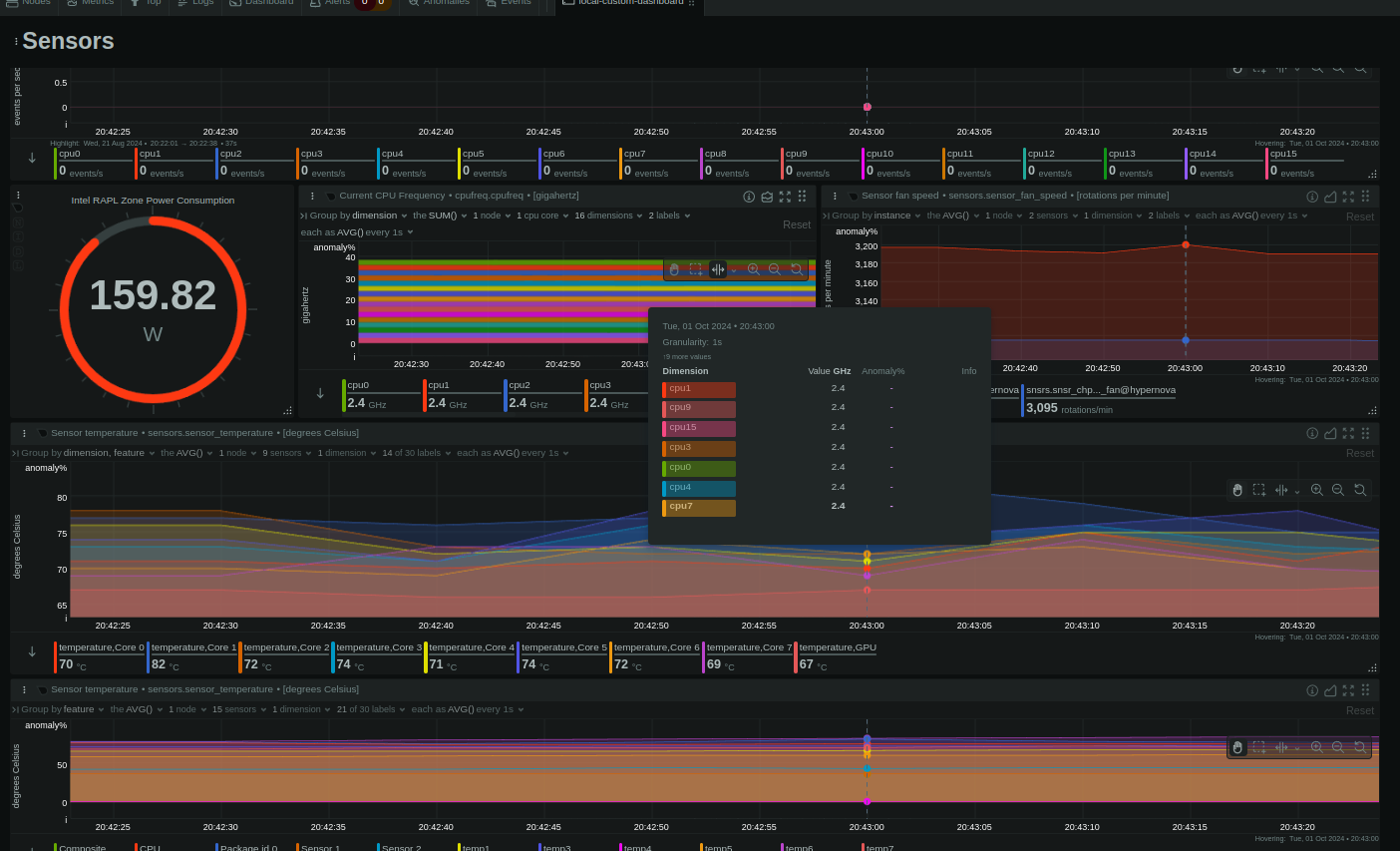Switch to the Events tab
This screenshot has width=1400, height=851.
click(509, 3)
